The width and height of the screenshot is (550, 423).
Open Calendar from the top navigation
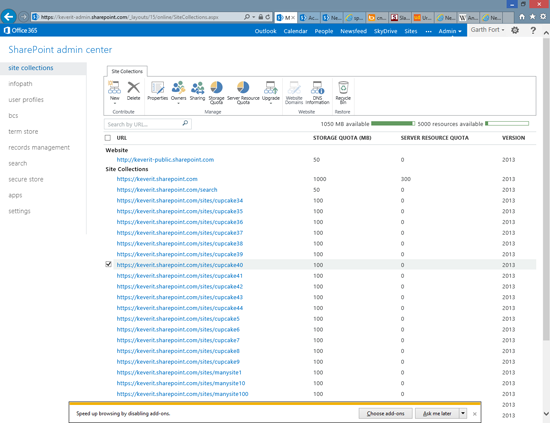tap(295, 31)
